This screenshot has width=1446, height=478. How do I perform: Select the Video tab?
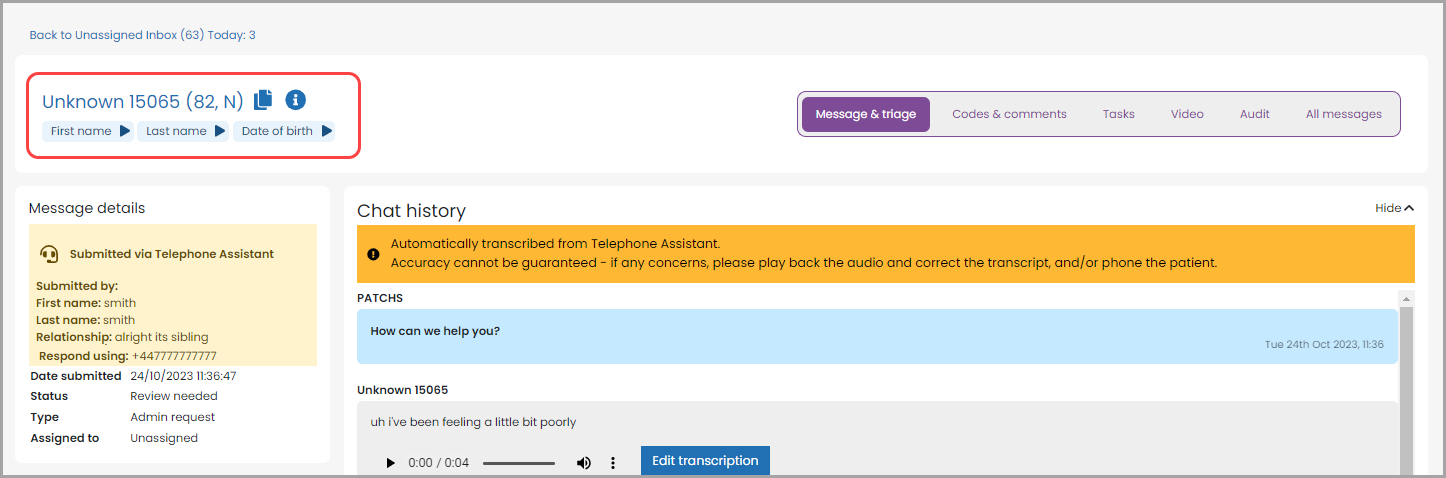pos(1187,114)
